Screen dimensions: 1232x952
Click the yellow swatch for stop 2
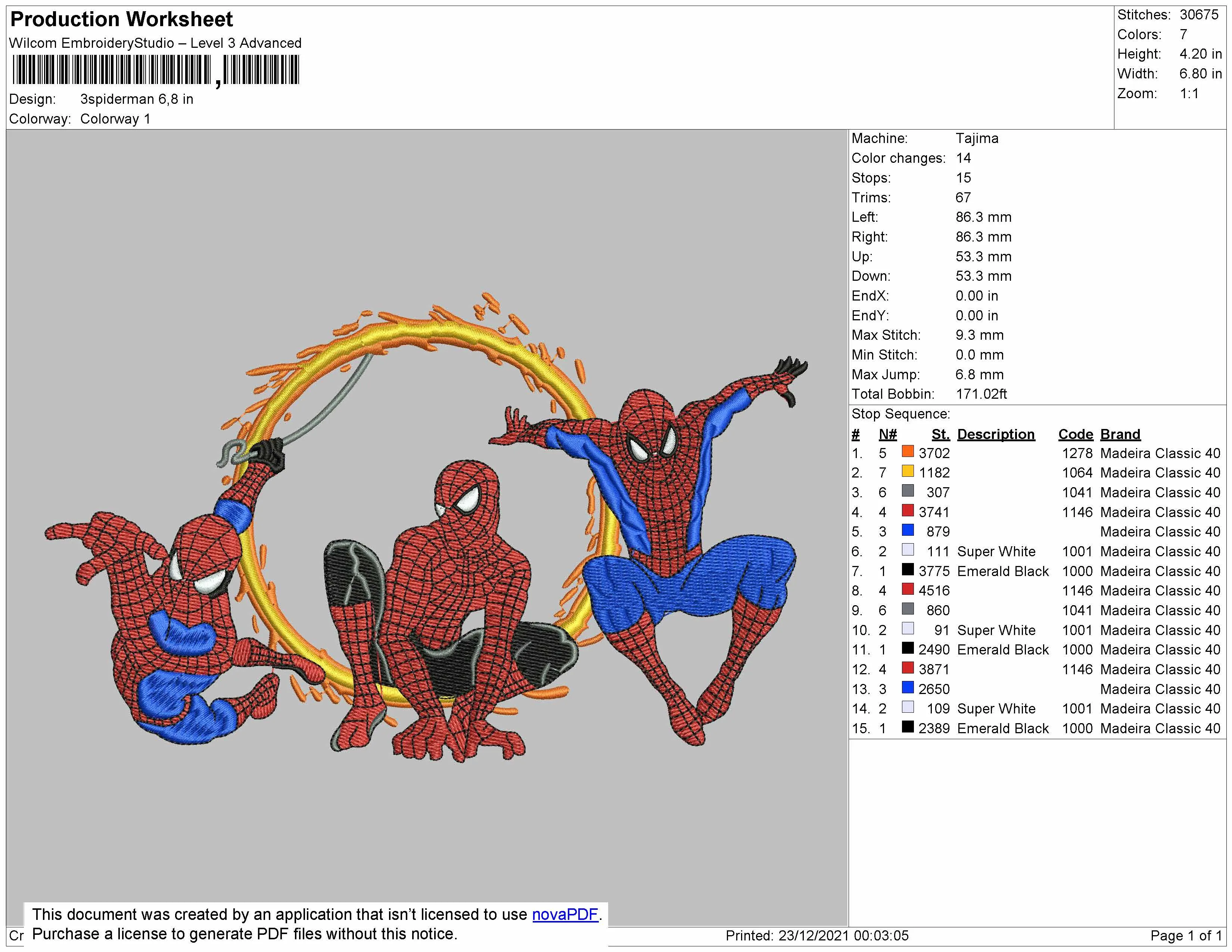(x=908, y=471)
